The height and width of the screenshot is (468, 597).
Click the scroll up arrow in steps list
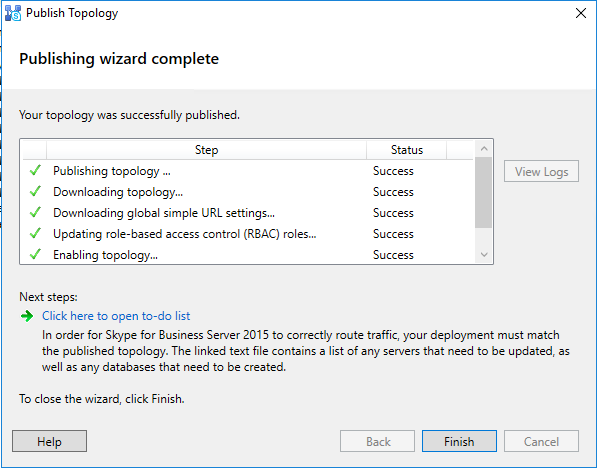pos(484,149)
